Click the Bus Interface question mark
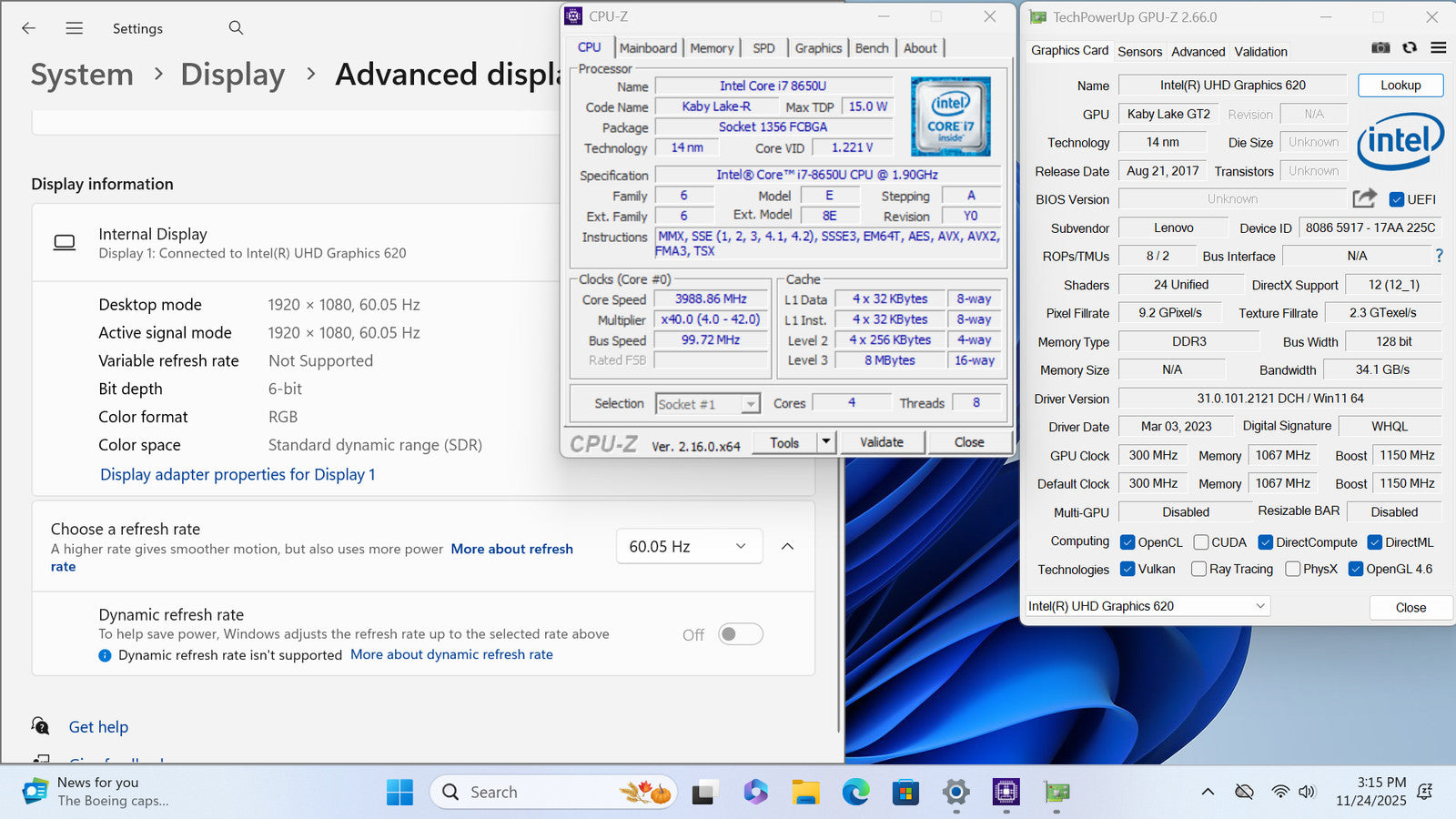 pyautogui.click(x=1439, y=257)
